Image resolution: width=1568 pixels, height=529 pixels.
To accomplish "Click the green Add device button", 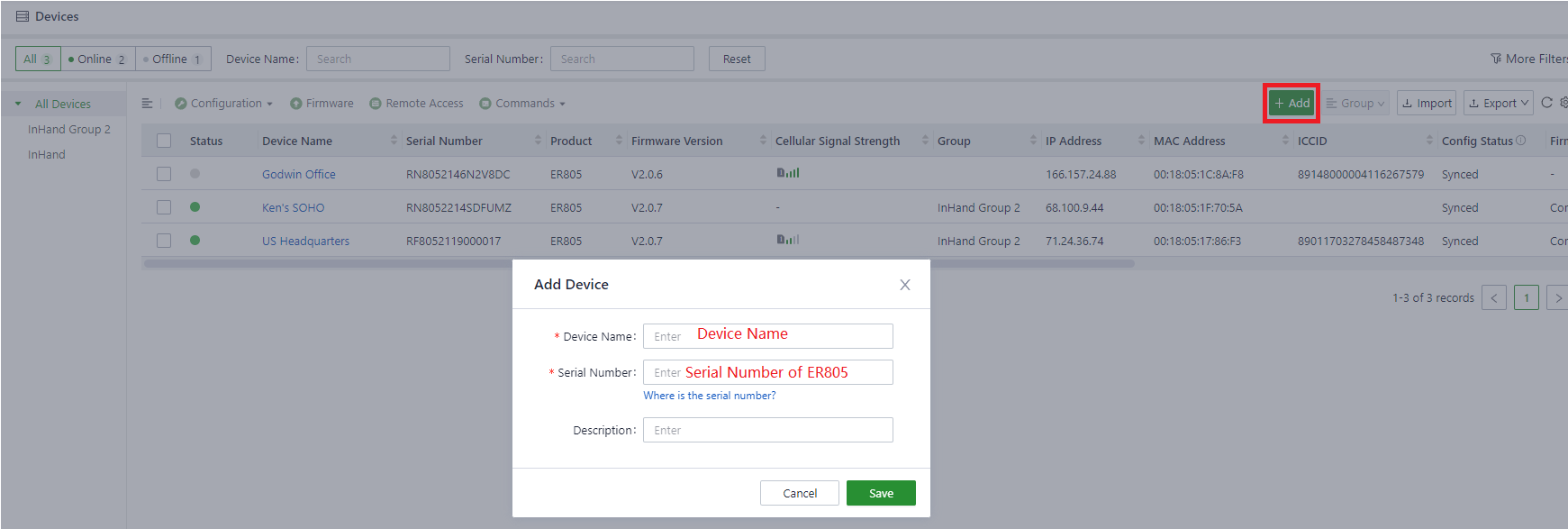I will click(x=1292, y=104).
